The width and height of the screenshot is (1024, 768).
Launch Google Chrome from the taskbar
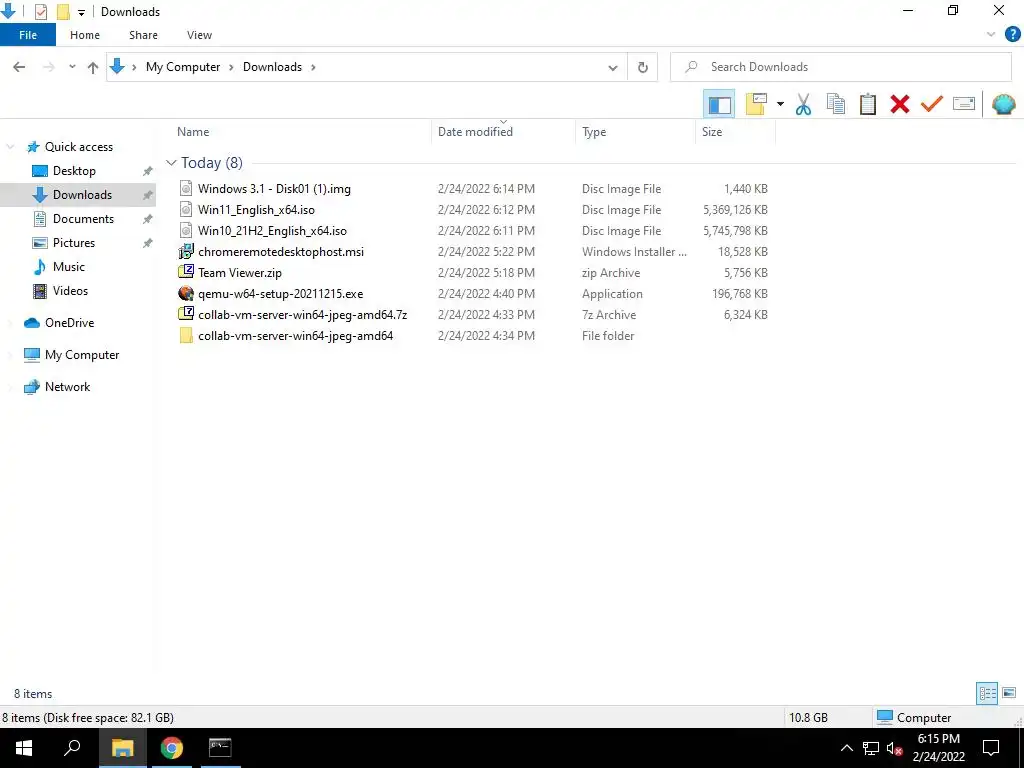point(171,748)
